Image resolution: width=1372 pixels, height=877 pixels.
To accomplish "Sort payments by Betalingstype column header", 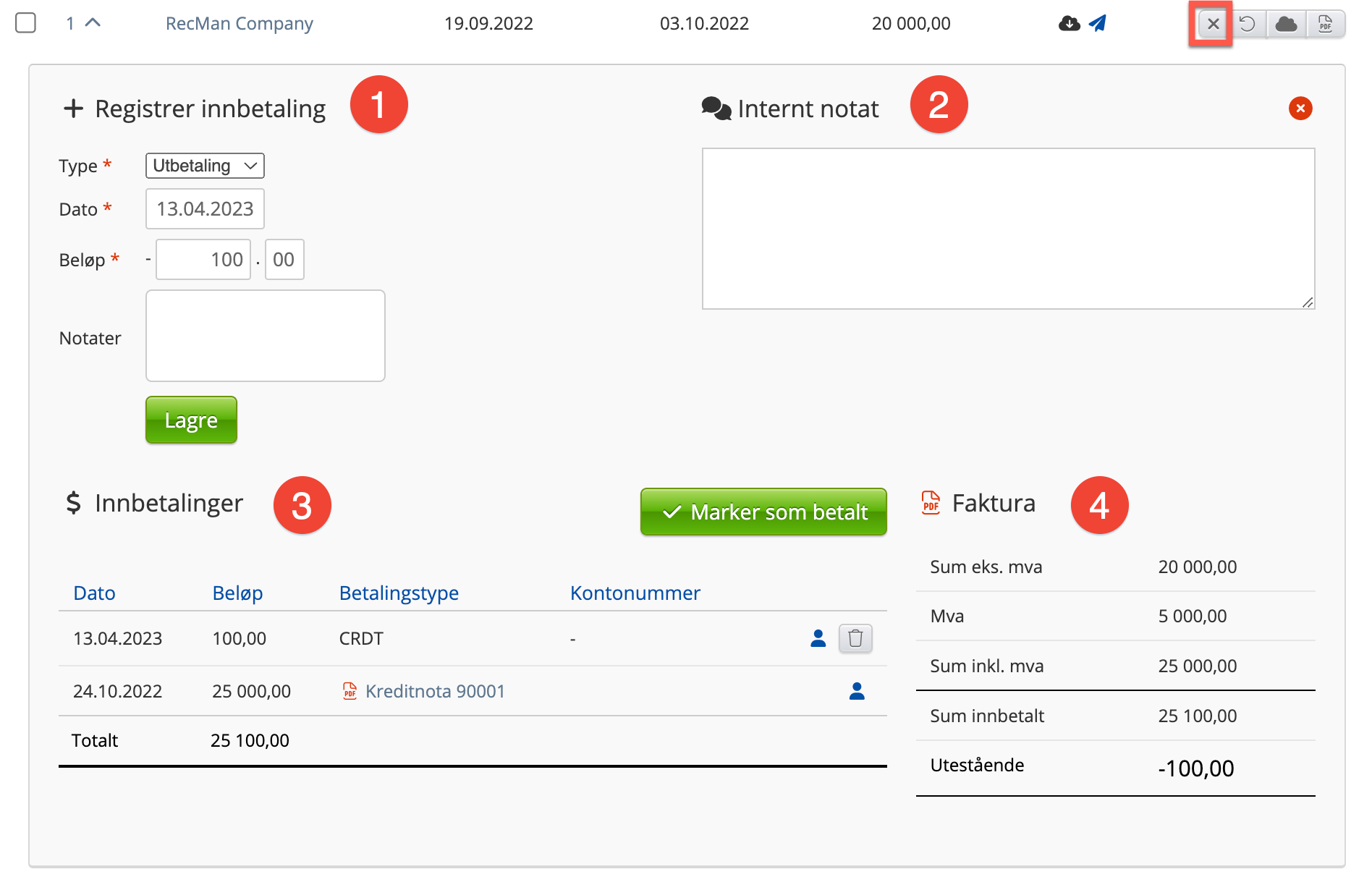I will [x=399, y=593].
